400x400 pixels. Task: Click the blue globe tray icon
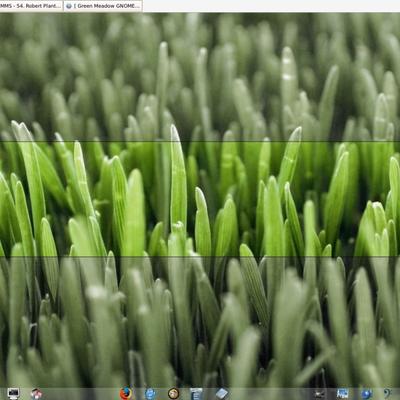(x=366, y=394)
